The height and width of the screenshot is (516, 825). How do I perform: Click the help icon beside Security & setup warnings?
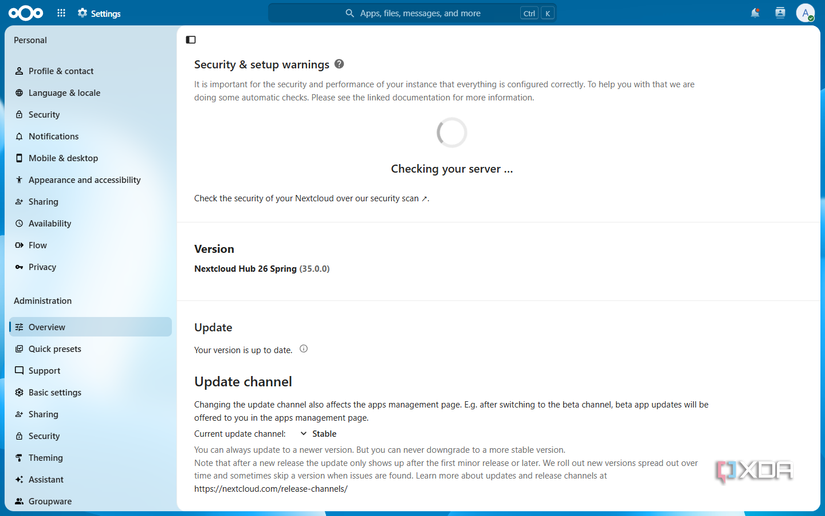tap(339, 64)
